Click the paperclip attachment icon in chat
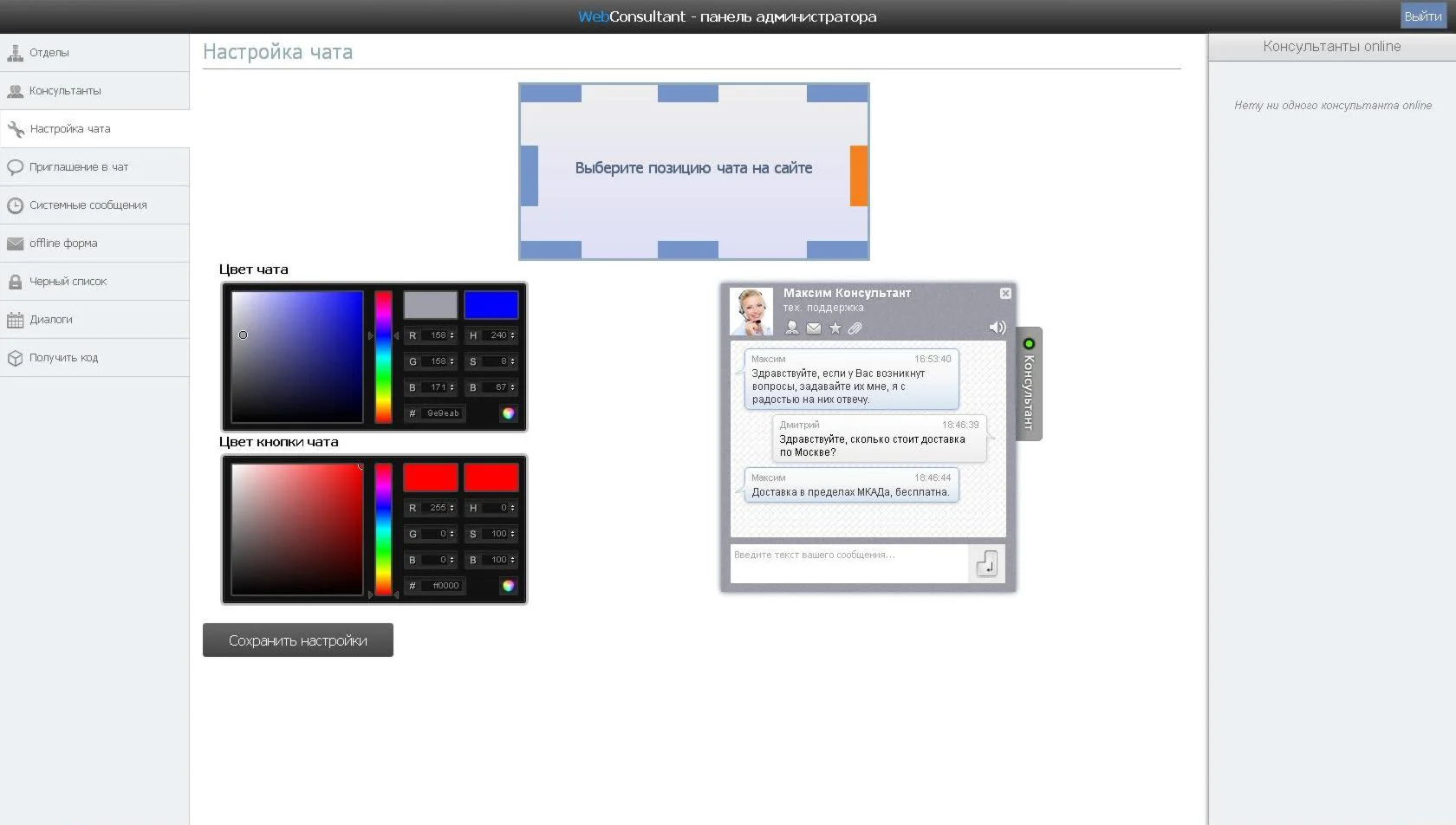1456x825 pixels. pyautogui.click(x=855, y=328)
